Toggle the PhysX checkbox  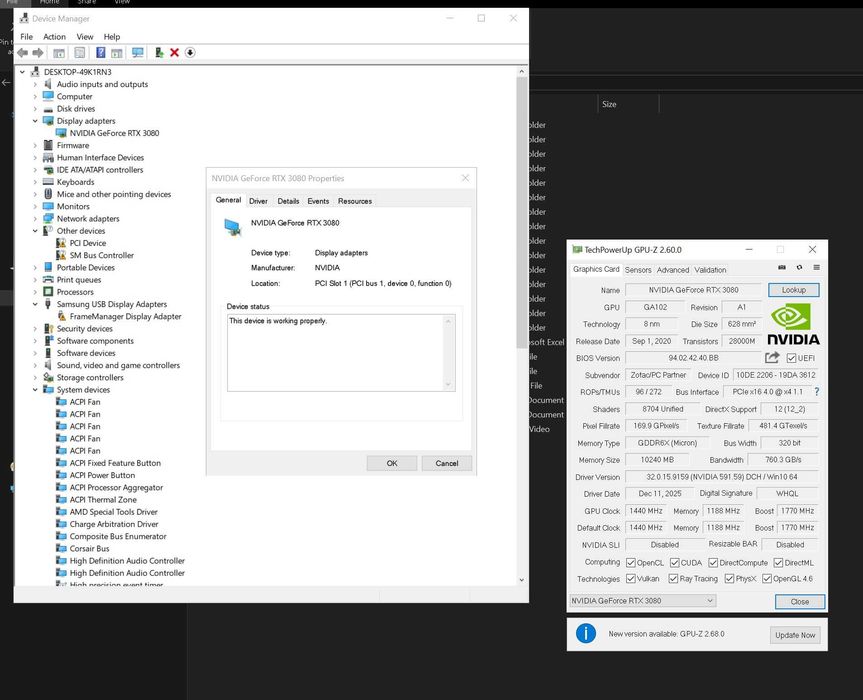[x=730, y=578]
